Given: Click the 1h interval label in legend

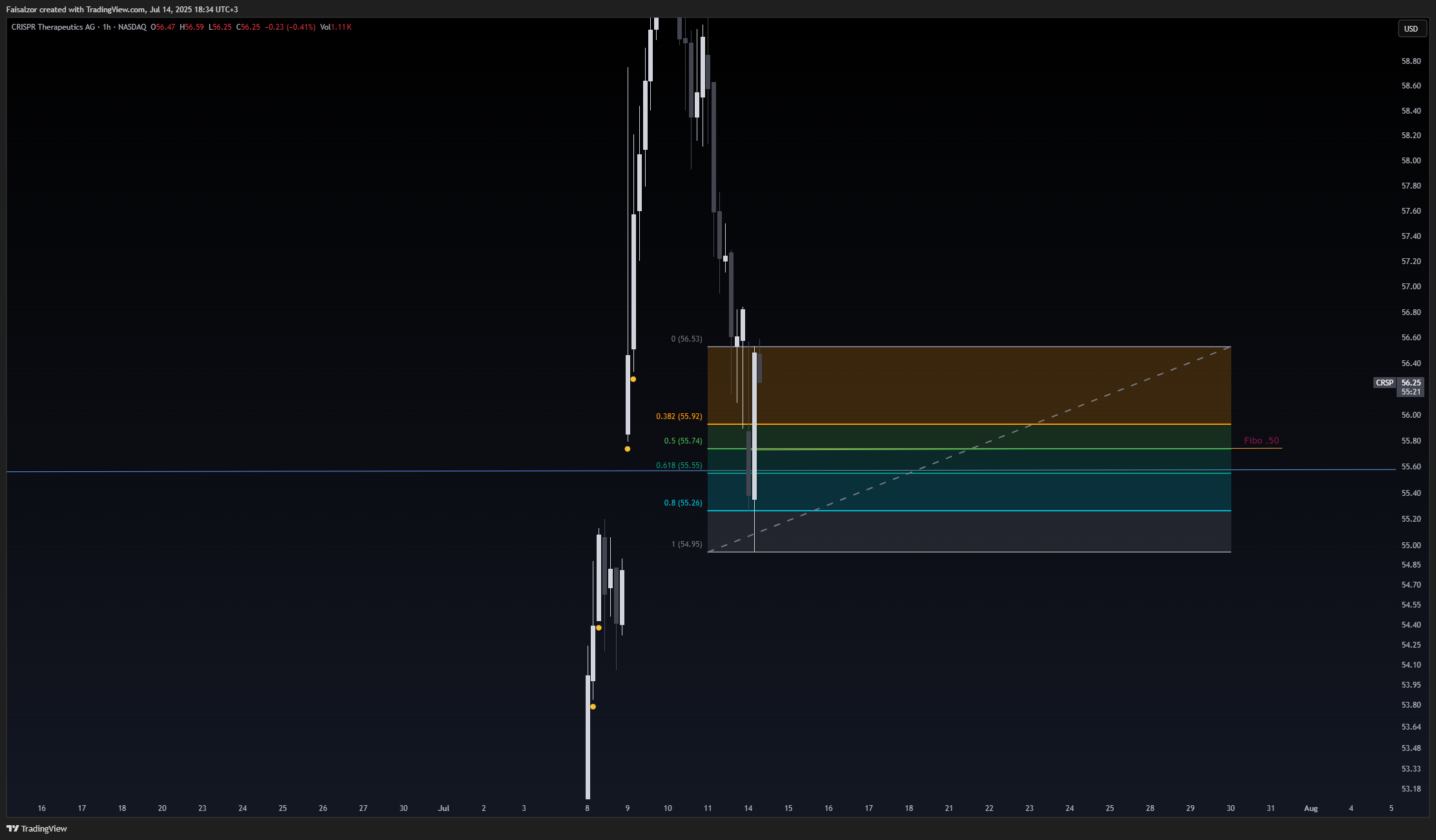Looking at the screenshot, I should coord(107,27).
